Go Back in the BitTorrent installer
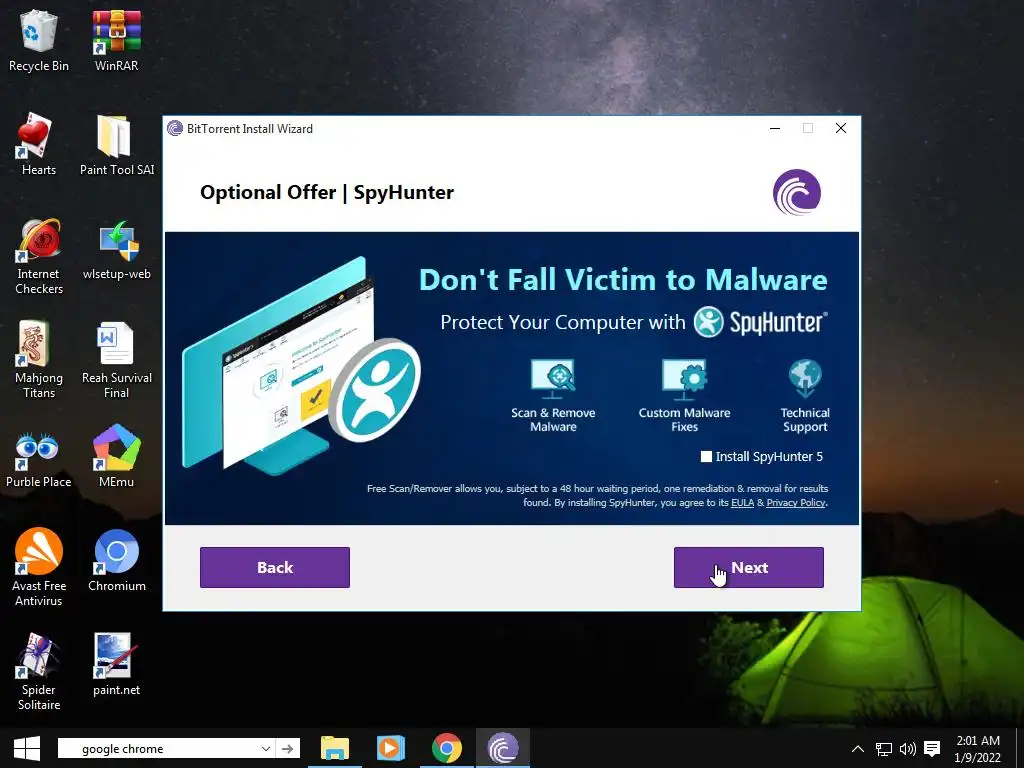 tap(275, 568)
